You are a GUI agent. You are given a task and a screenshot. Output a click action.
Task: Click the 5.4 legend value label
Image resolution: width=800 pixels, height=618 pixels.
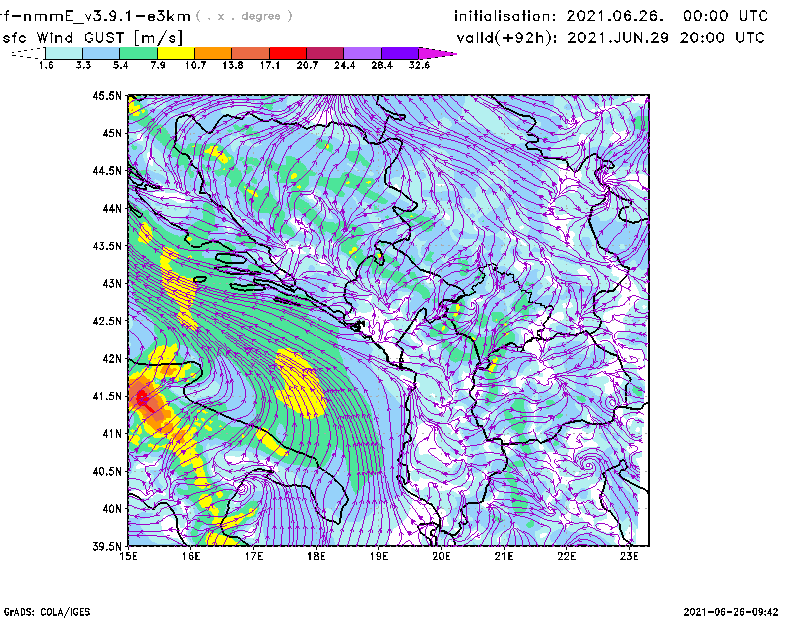pos(120,65)
